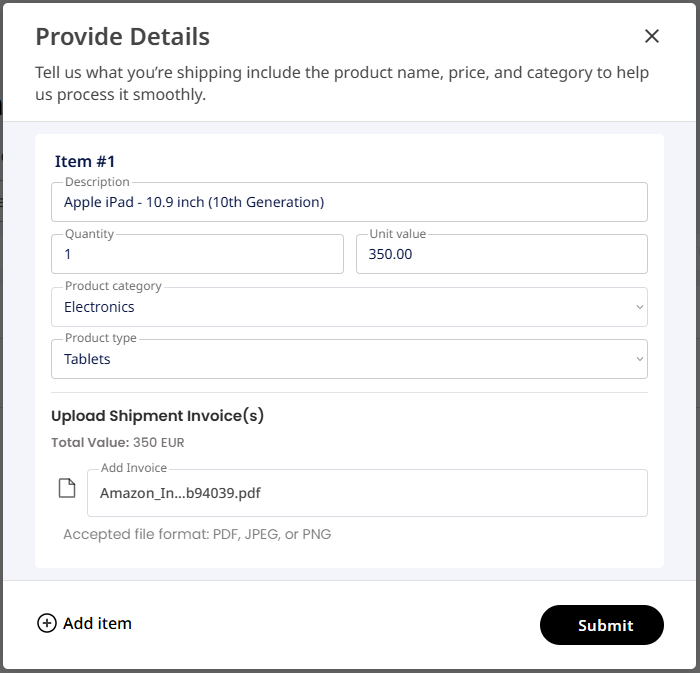Click the Product type chevron arrow
This screenshot has height=673, width=700.
click(640, 359)
